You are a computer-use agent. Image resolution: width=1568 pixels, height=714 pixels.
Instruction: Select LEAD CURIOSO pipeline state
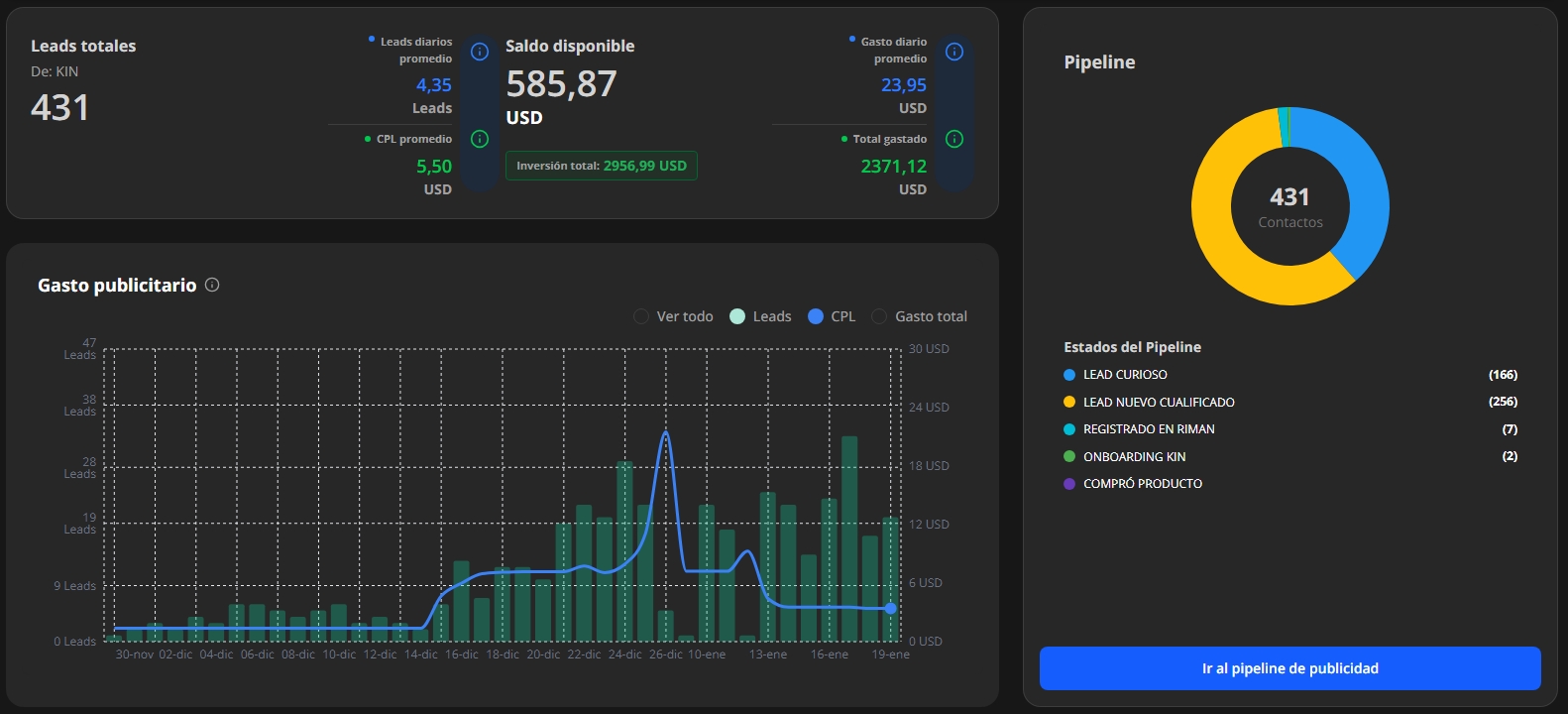coord(1125,375)
